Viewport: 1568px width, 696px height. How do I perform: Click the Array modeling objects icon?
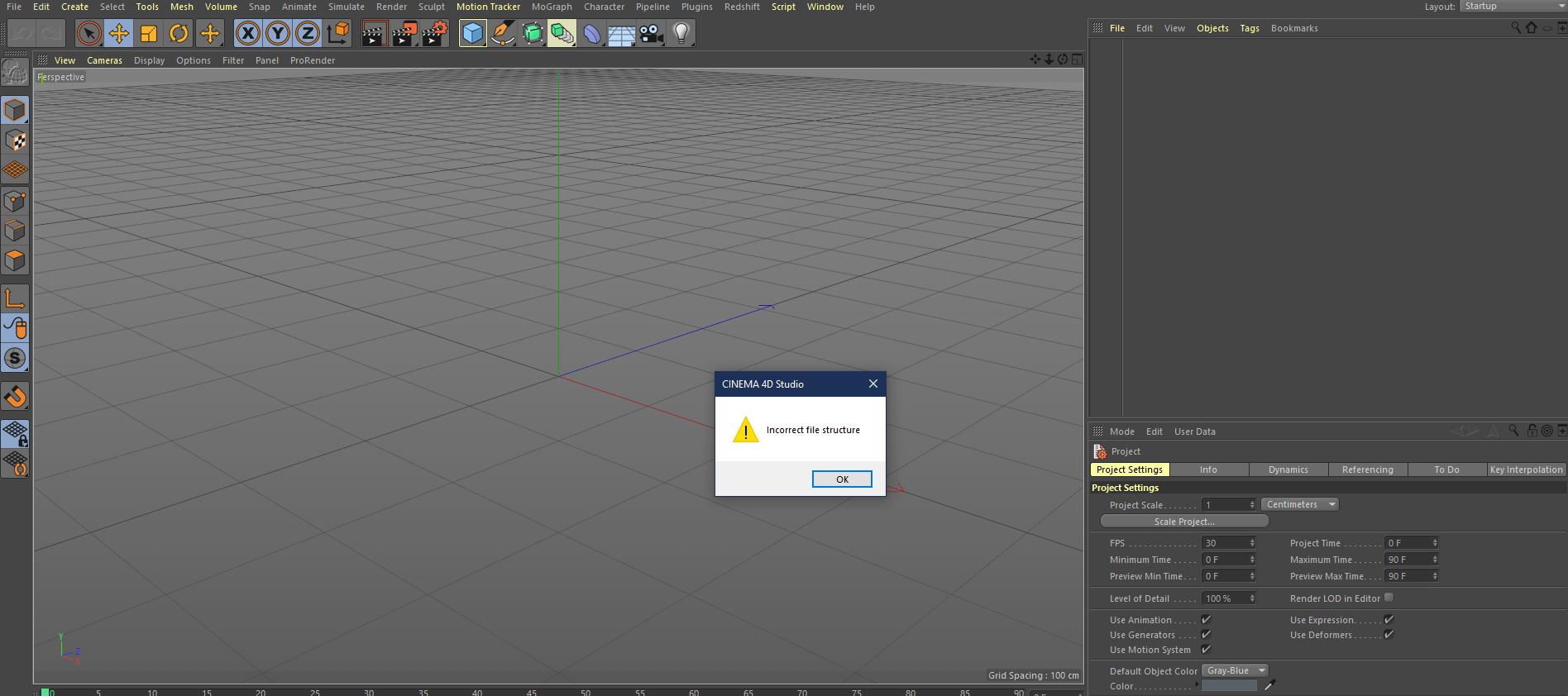coord(562,33)
